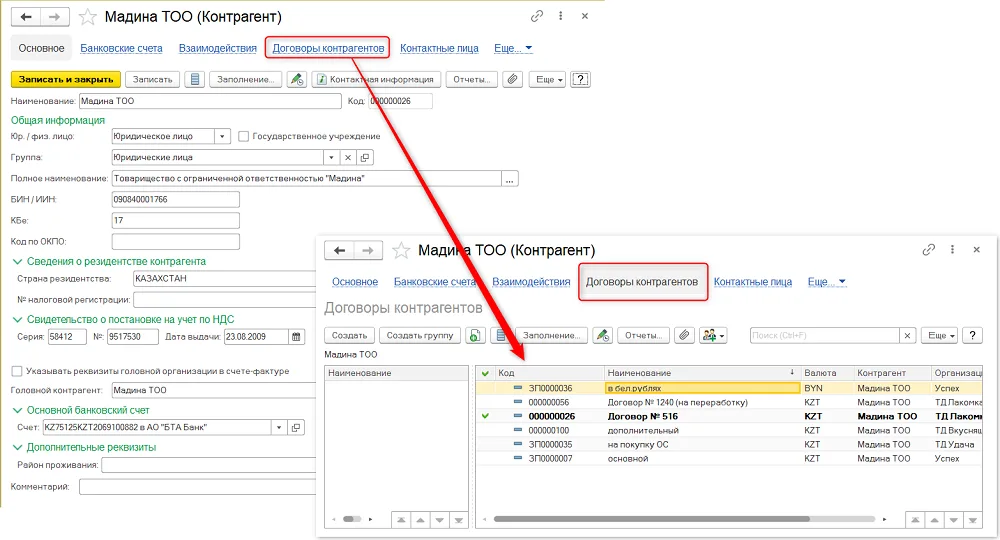1000x540 pixels.
Task: Click the ellipsis button of Полное наименование
Action: pos(510,179)
